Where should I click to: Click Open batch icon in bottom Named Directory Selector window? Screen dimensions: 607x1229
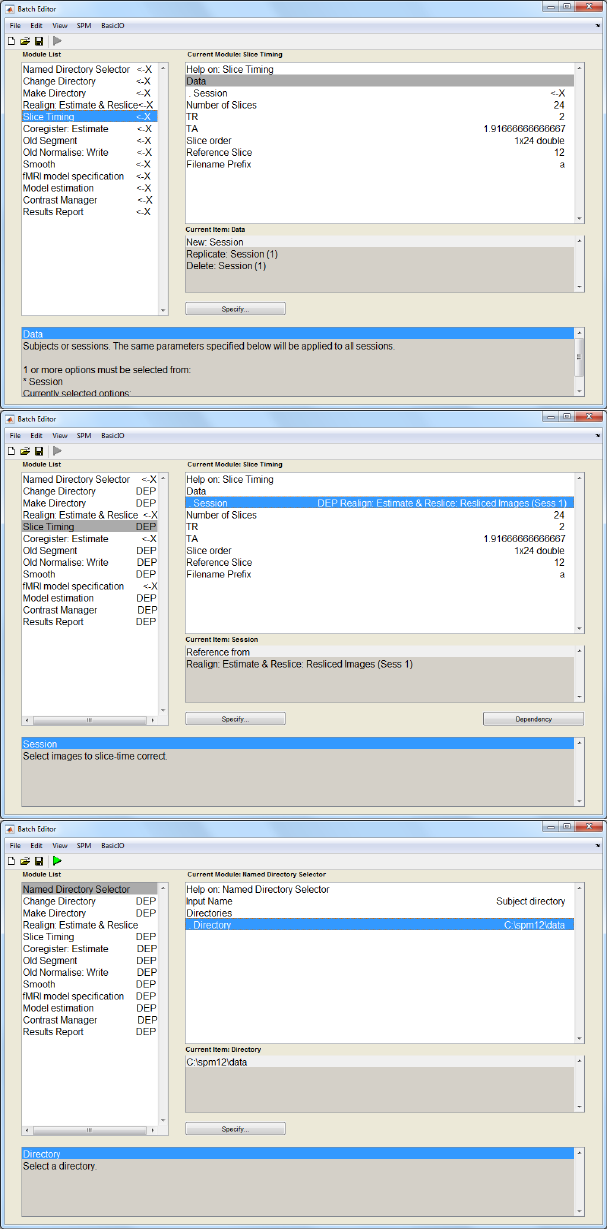pyautogui.click(x=25, y=861)
